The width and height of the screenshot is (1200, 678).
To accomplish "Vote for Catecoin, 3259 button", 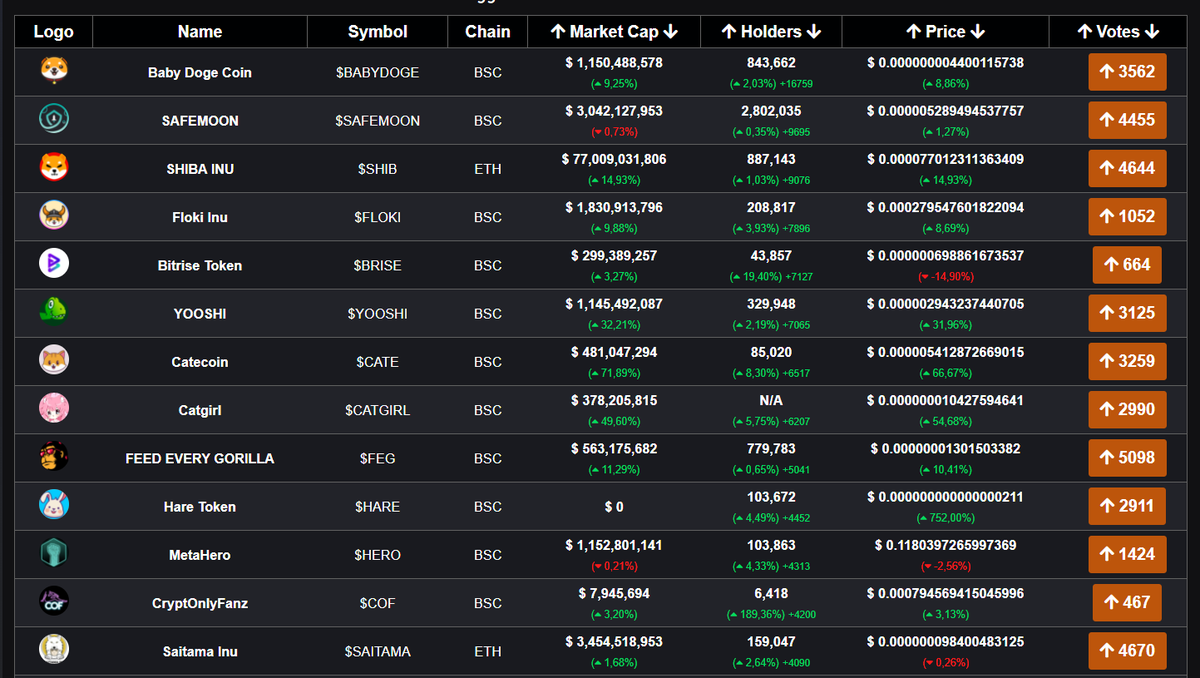I will pyautogui.click(x=1127, y=361).
